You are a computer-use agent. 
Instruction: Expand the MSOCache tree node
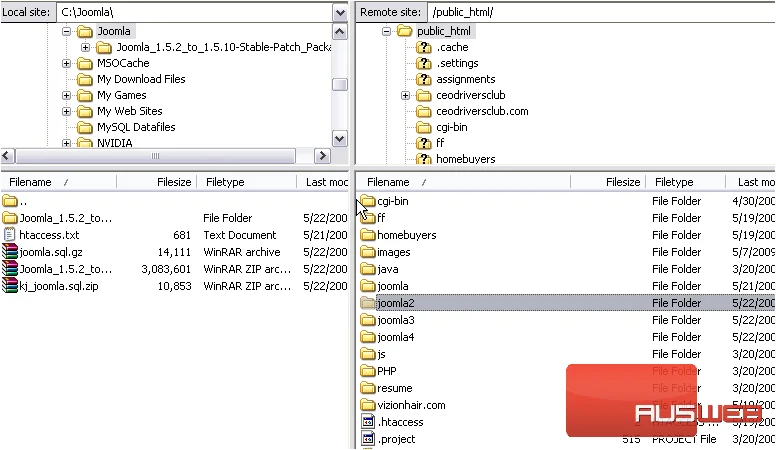pos(66,63)
